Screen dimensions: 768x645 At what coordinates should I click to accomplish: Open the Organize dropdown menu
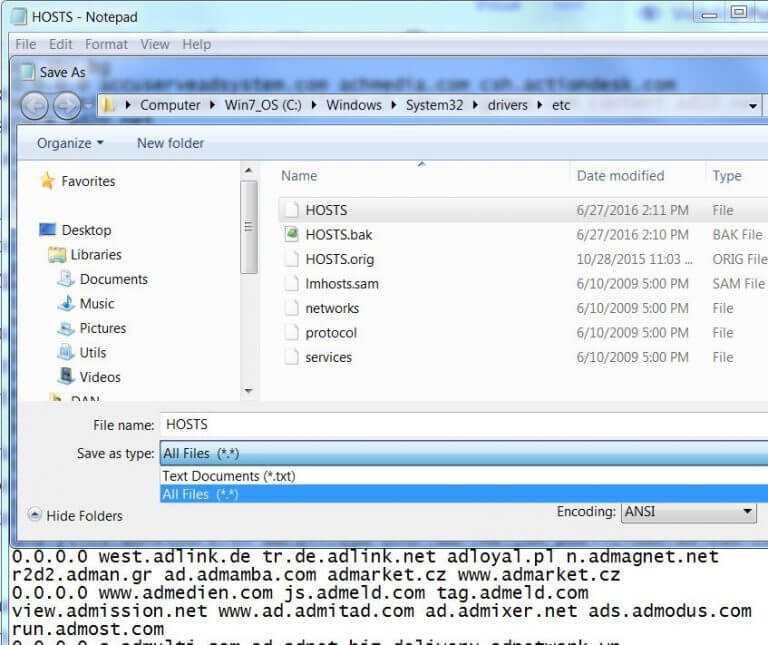(70, 143)
